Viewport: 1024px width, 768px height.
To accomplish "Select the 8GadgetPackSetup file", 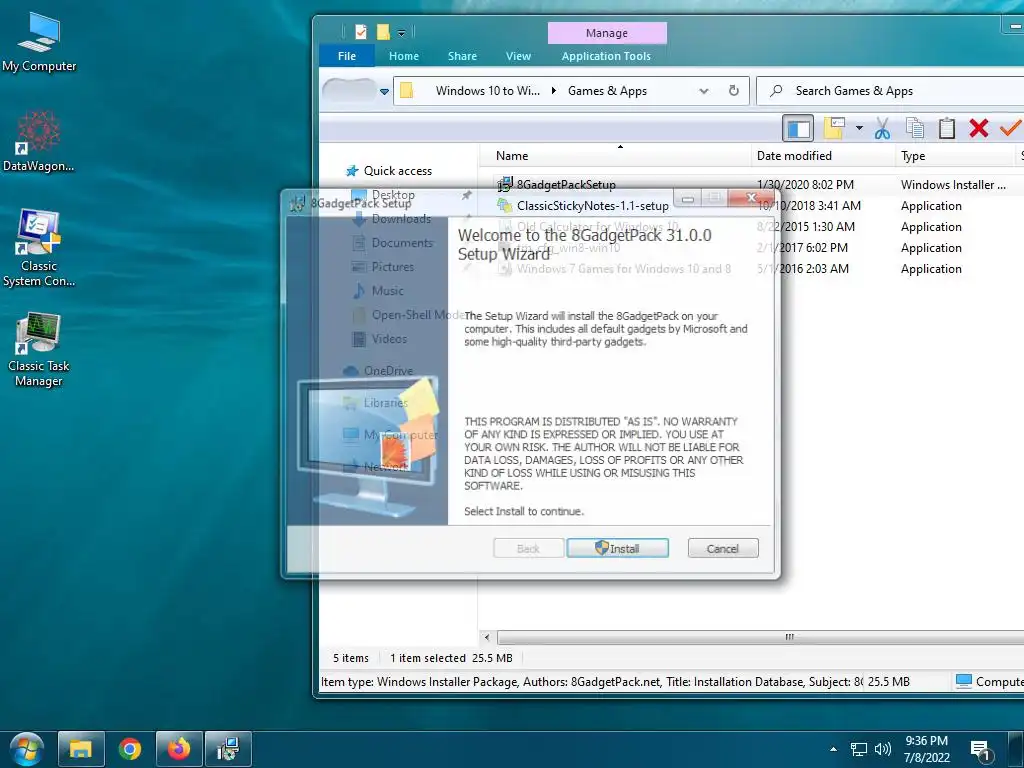I will click(x=566, y=185).
